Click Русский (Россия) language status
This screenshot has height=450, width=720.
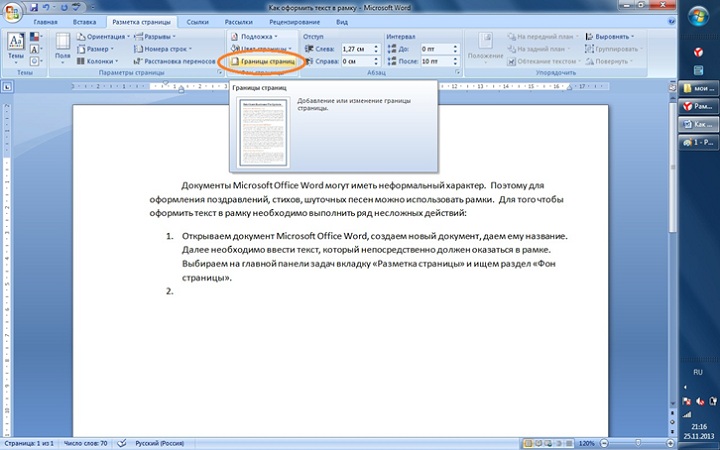(159, 444)
